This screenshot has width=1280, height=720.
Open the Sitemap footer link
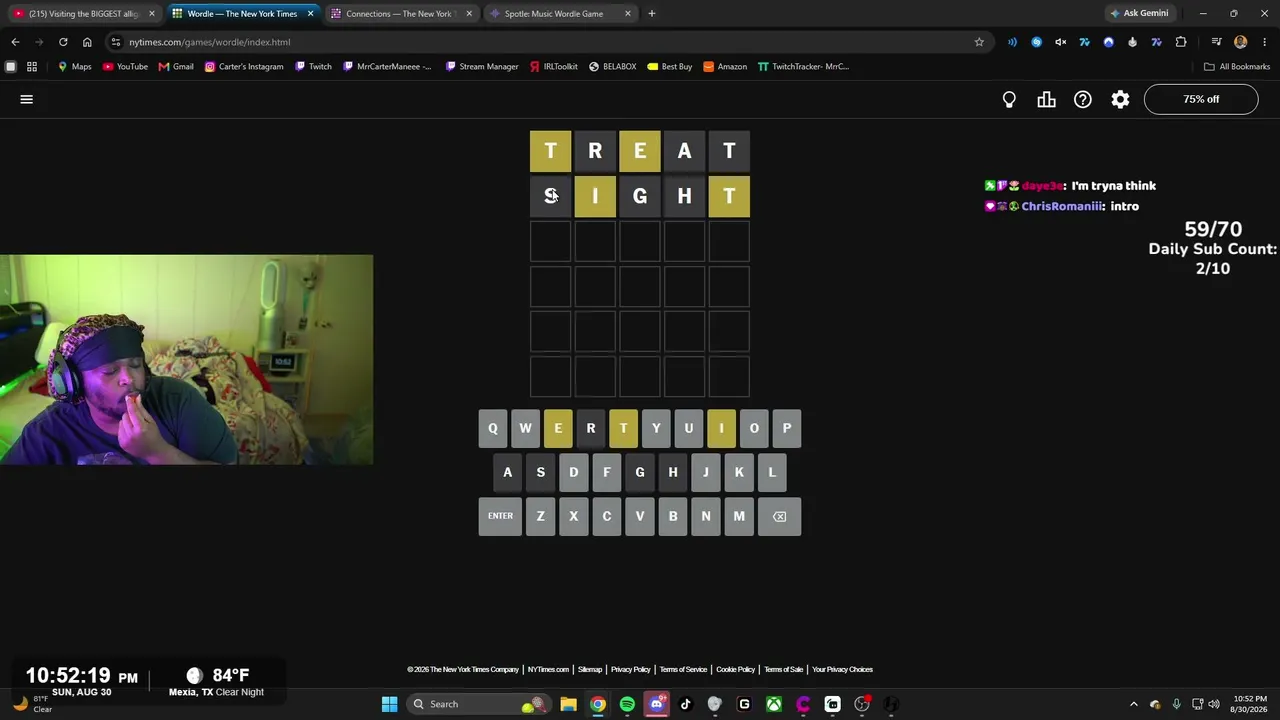tap(590, 670)
